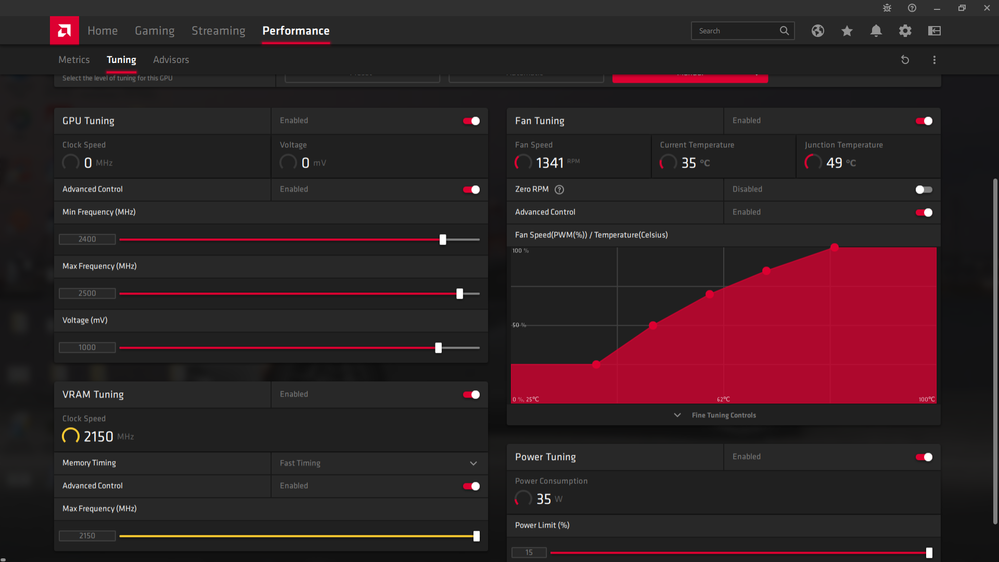Click the Voltage (mV) slider handle
The width and height of the screenshot is (999, 562).
[x=438, y=348]
